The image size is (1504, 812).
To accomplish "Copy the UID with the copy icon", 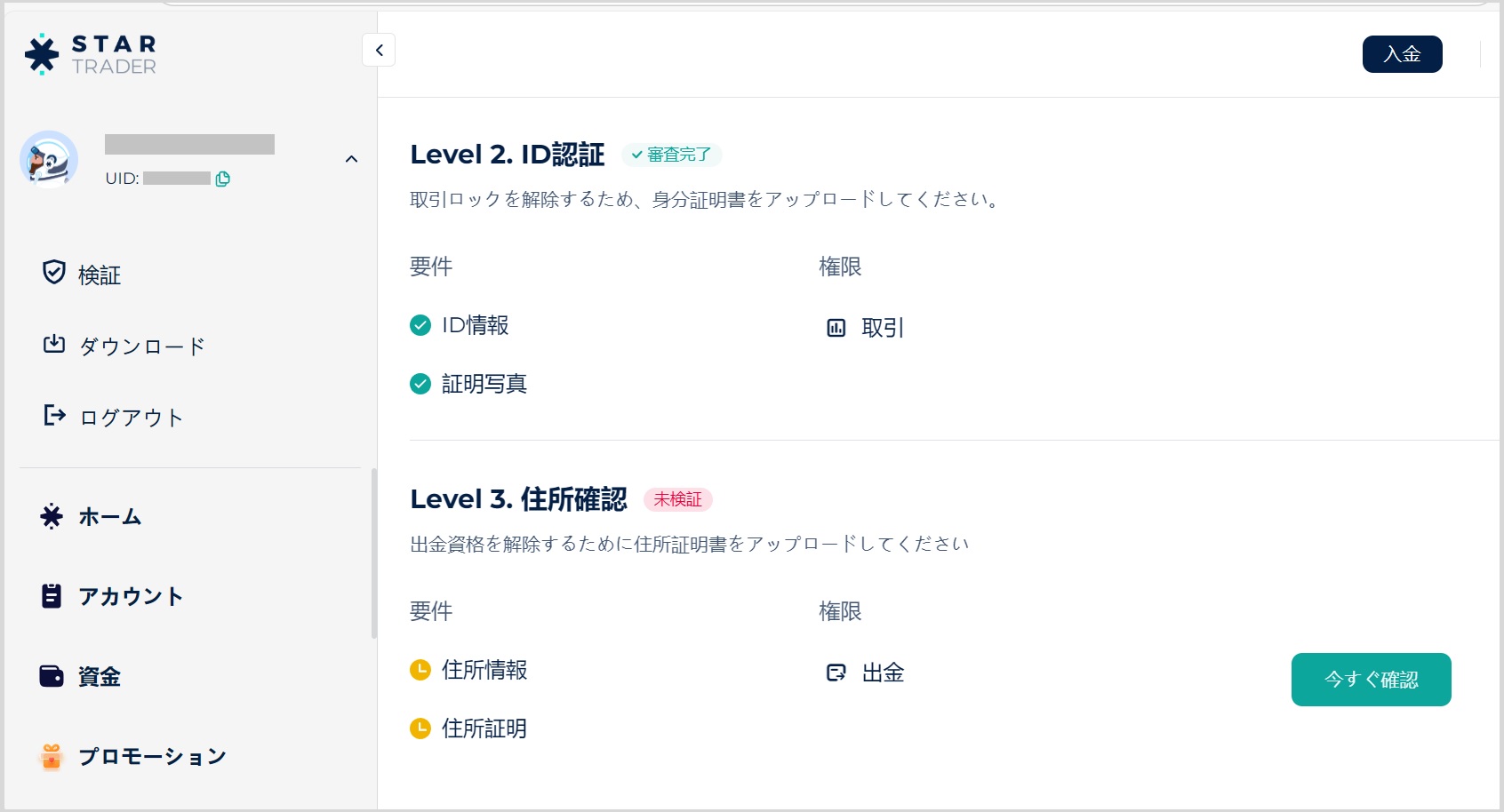I will click(x=223, y=179).
